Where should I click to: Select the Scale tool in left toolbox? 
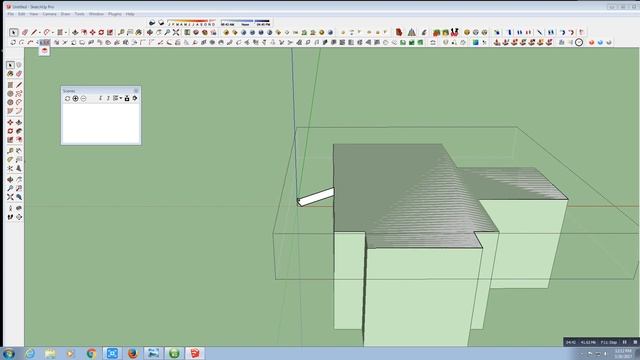[10, 140]
